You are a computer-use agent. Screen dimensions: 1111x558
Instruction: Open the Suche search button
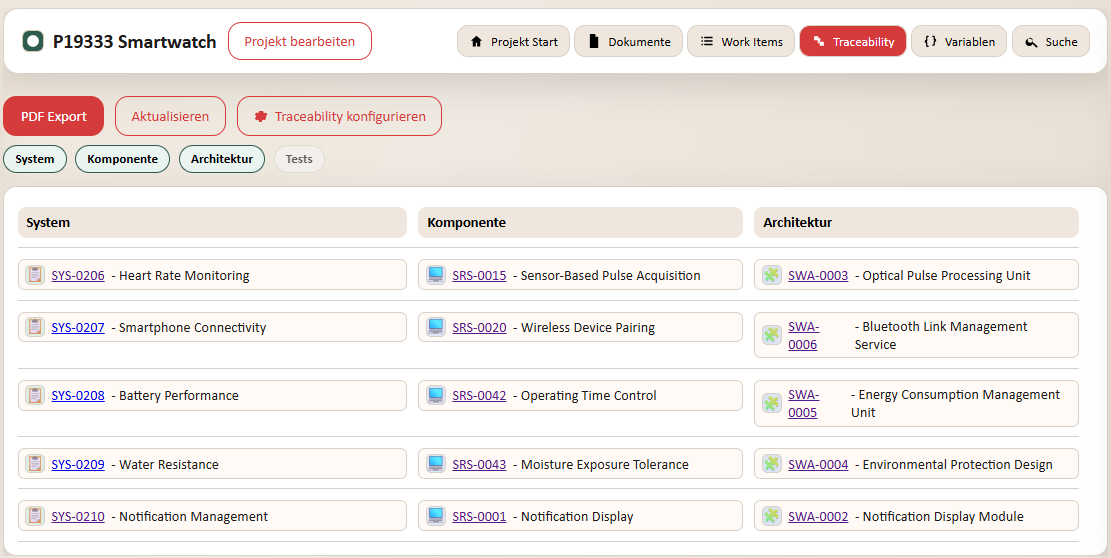[1051, 41]
